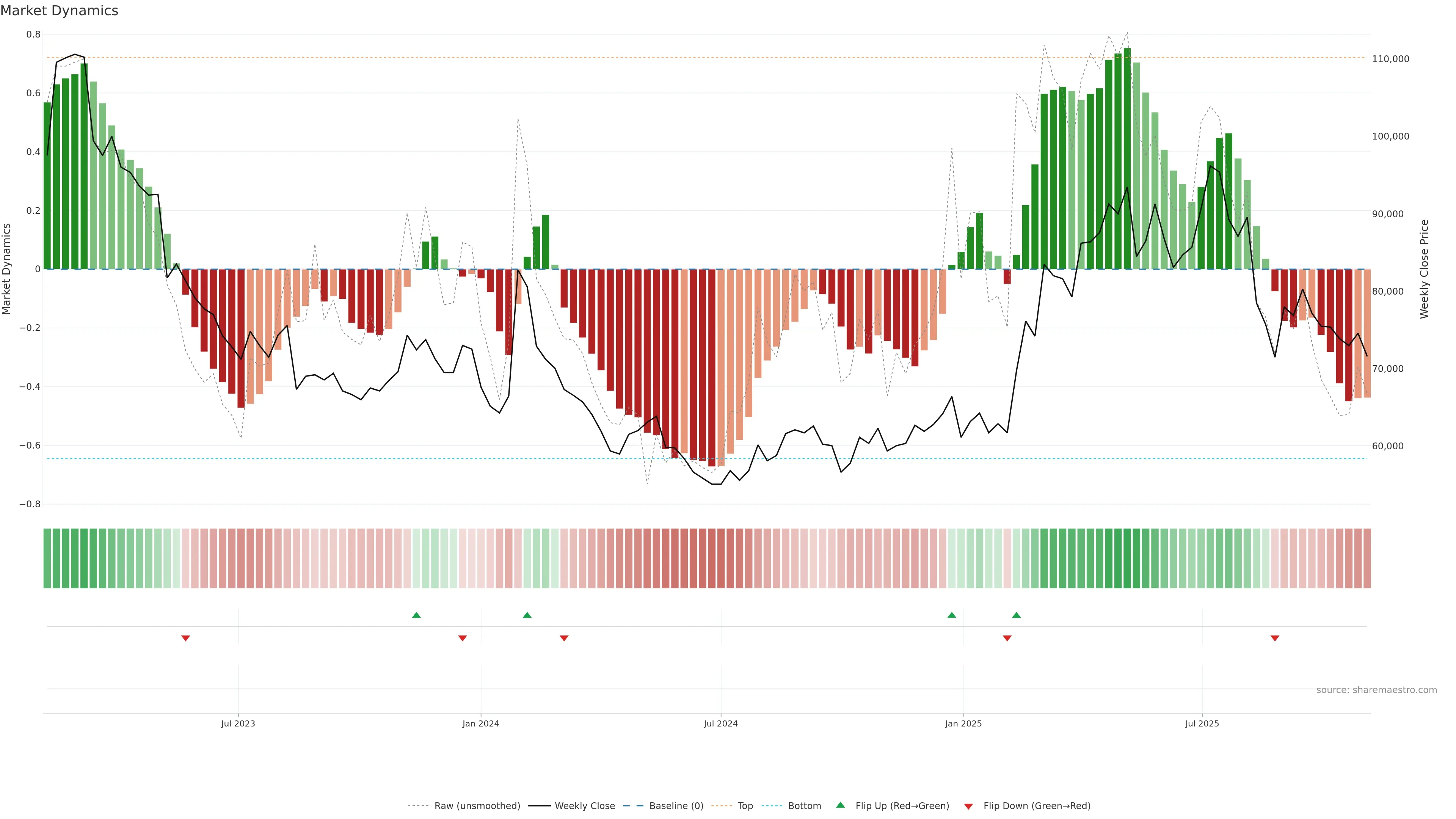
Task: Click the Flip Up marker just before Jan 2025
Action: [x=952, y=615]
